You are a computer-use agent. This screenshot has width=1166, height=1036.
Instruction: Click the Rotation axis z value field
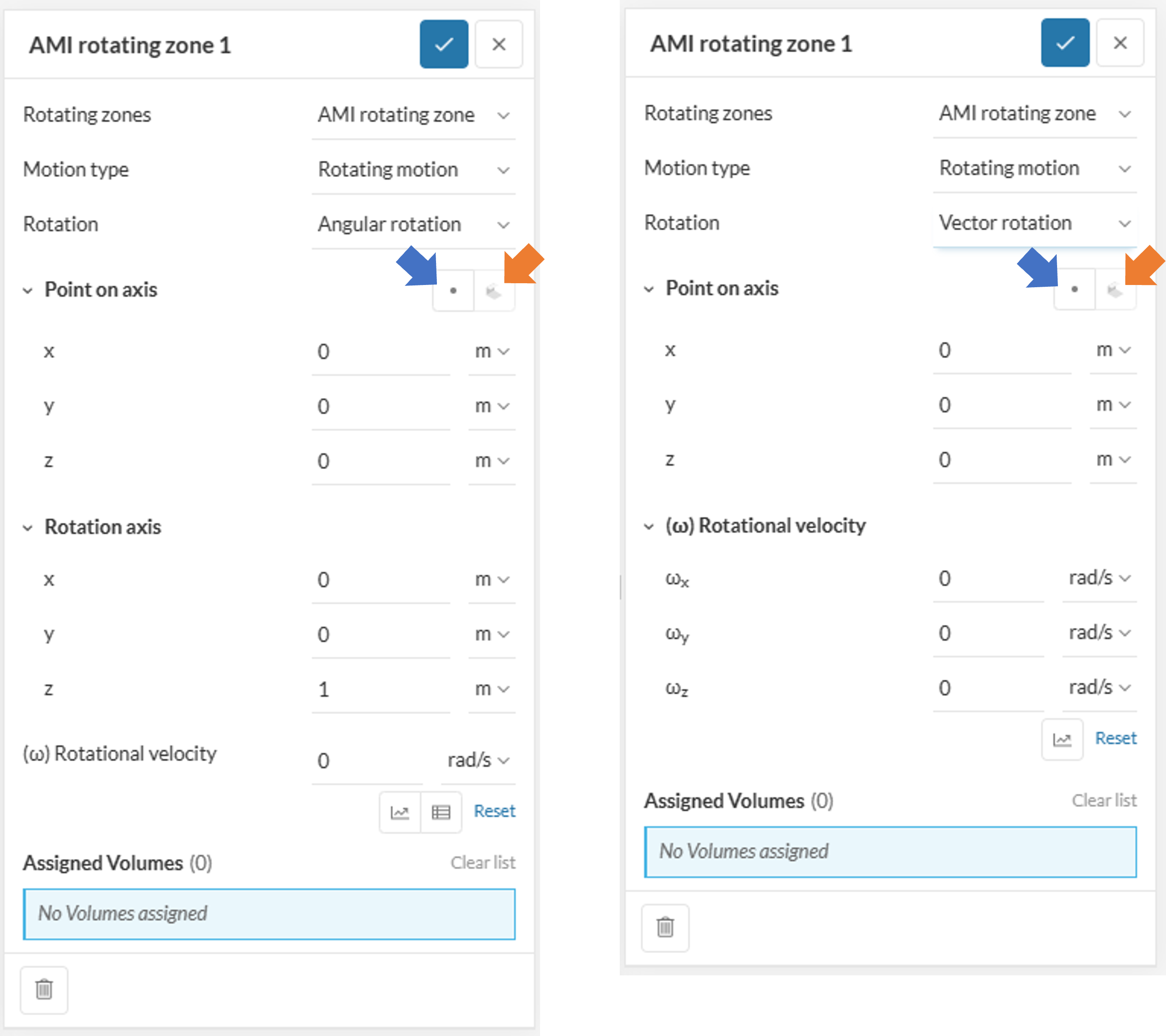coord(380,689)
